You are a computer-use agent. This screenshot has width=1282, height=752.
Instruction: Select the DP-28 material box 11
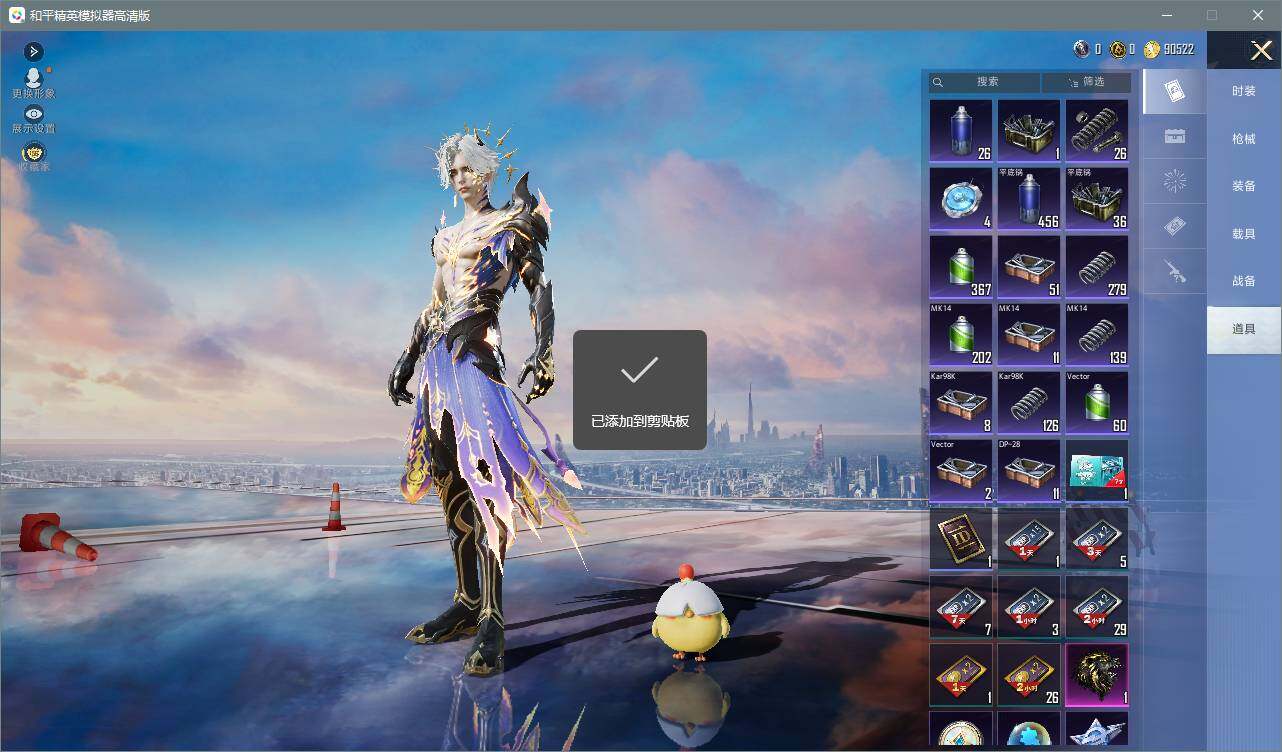click(x=1029, y=470)
